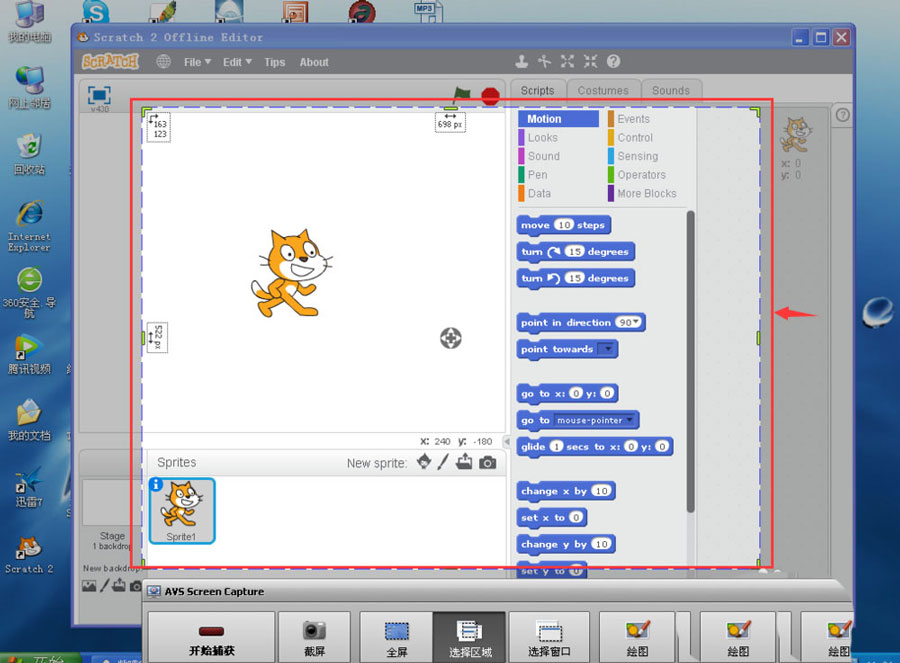Click the Block help question icon
This screenshot has width=900, height=663.
pos(613,61)
